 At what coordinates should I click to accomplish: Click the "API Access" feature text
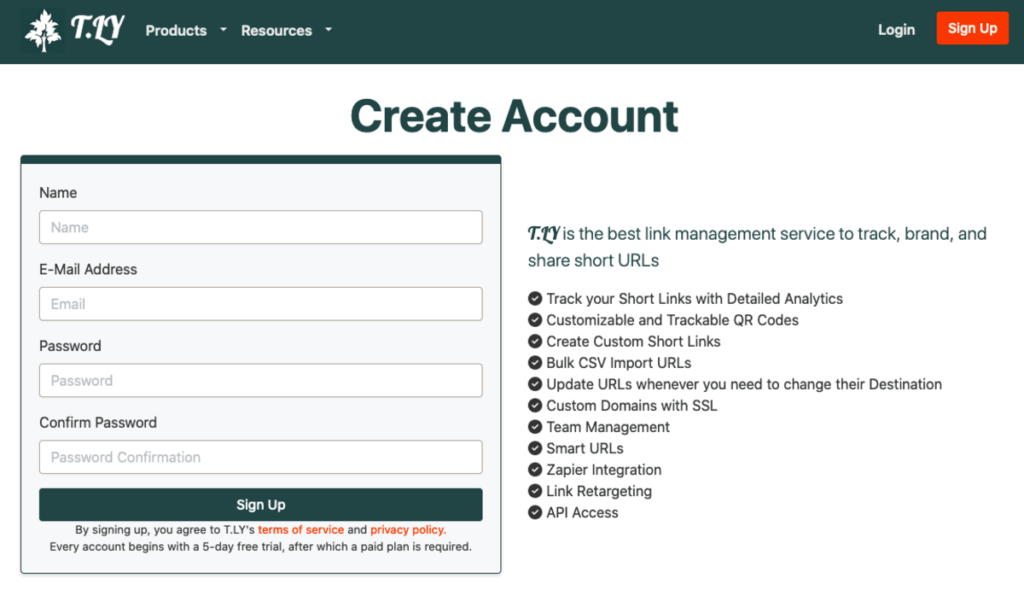(x=582, y=512)
